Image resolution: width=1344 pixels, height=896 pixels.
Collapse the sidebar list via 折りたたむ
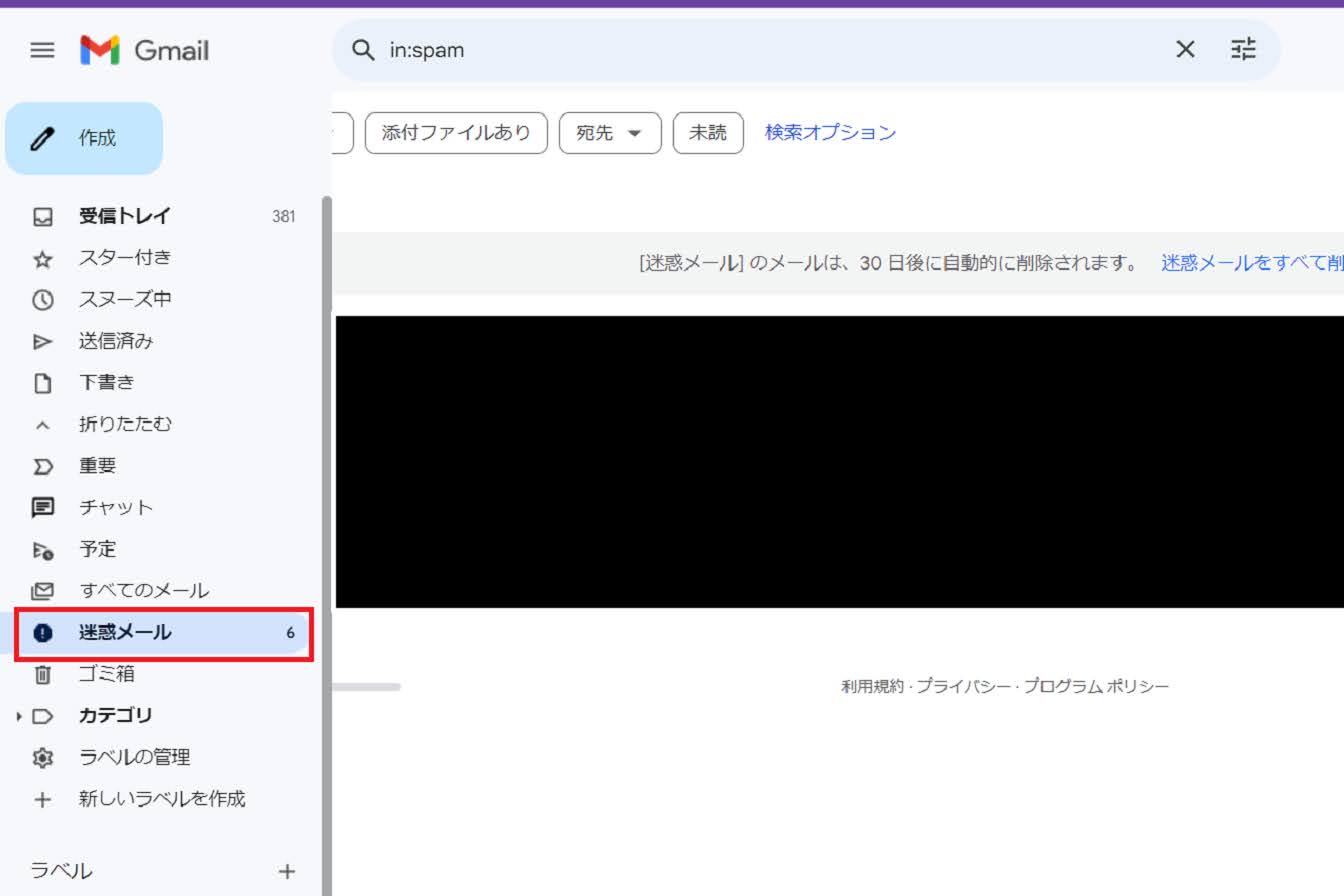(x=125, y=424)
